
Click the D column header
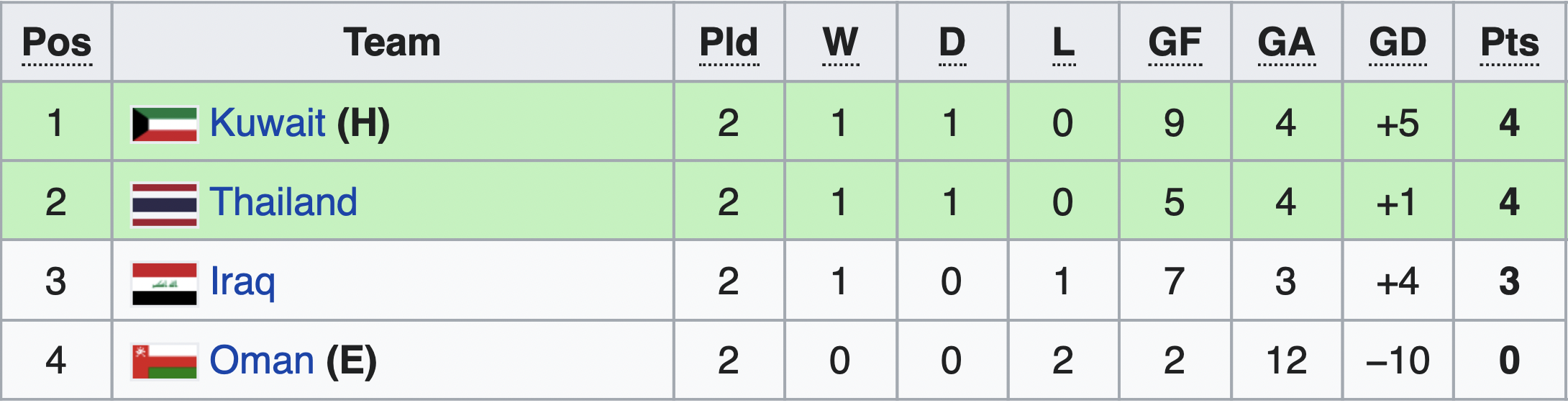click(952, 42)
